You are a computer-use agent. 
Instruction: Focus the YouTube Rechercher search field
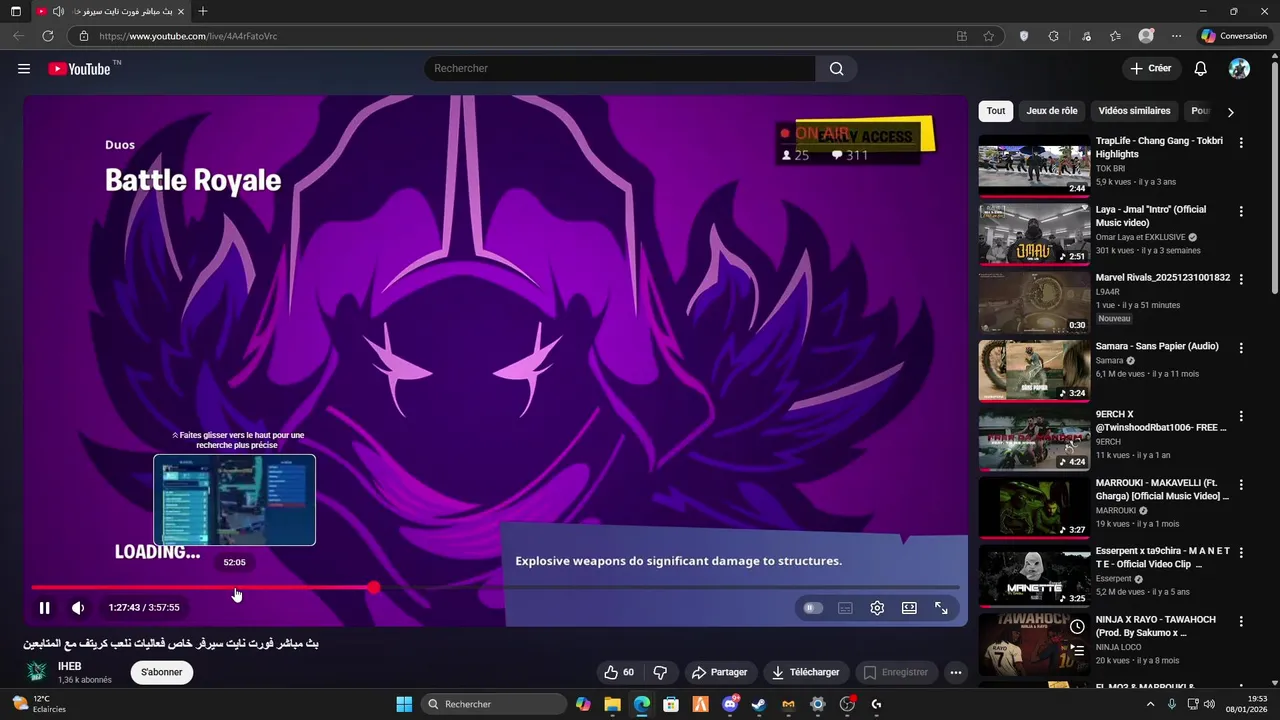(x=620, y=68)
